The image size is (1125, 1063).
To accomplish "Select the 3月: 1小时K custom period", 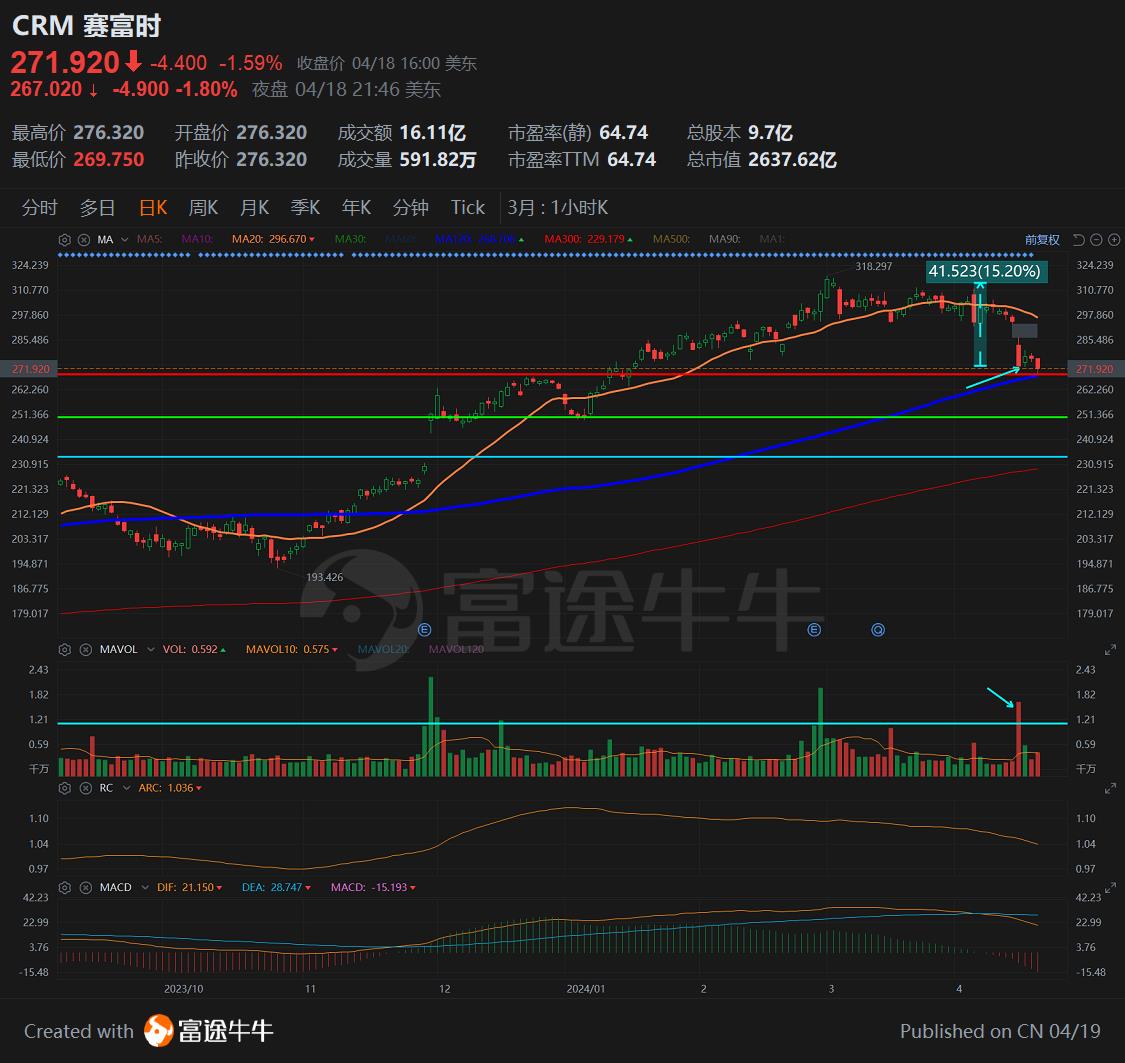I will click(557, 207).
